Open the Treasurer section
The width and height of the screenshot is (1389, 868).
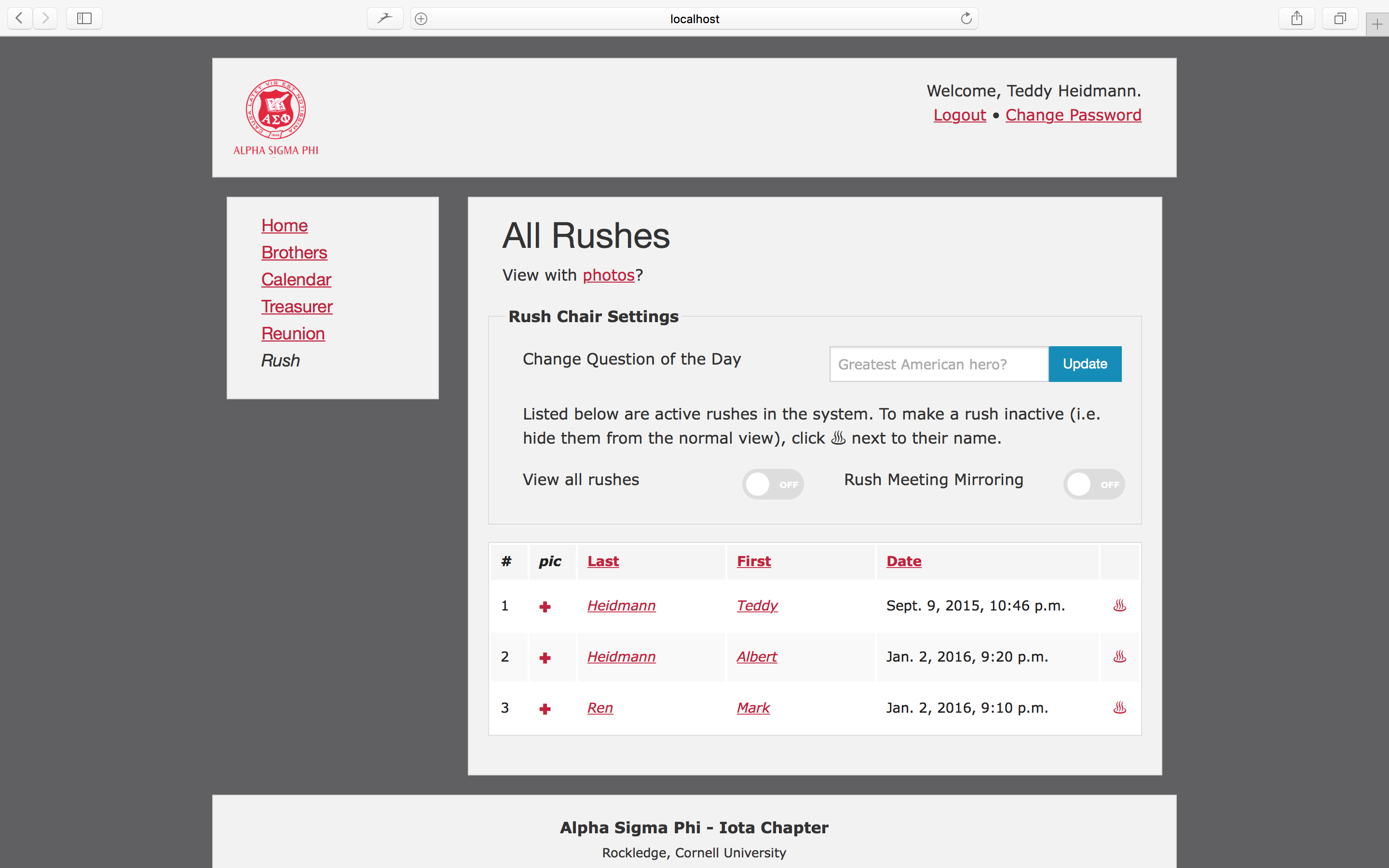point(297,307)
